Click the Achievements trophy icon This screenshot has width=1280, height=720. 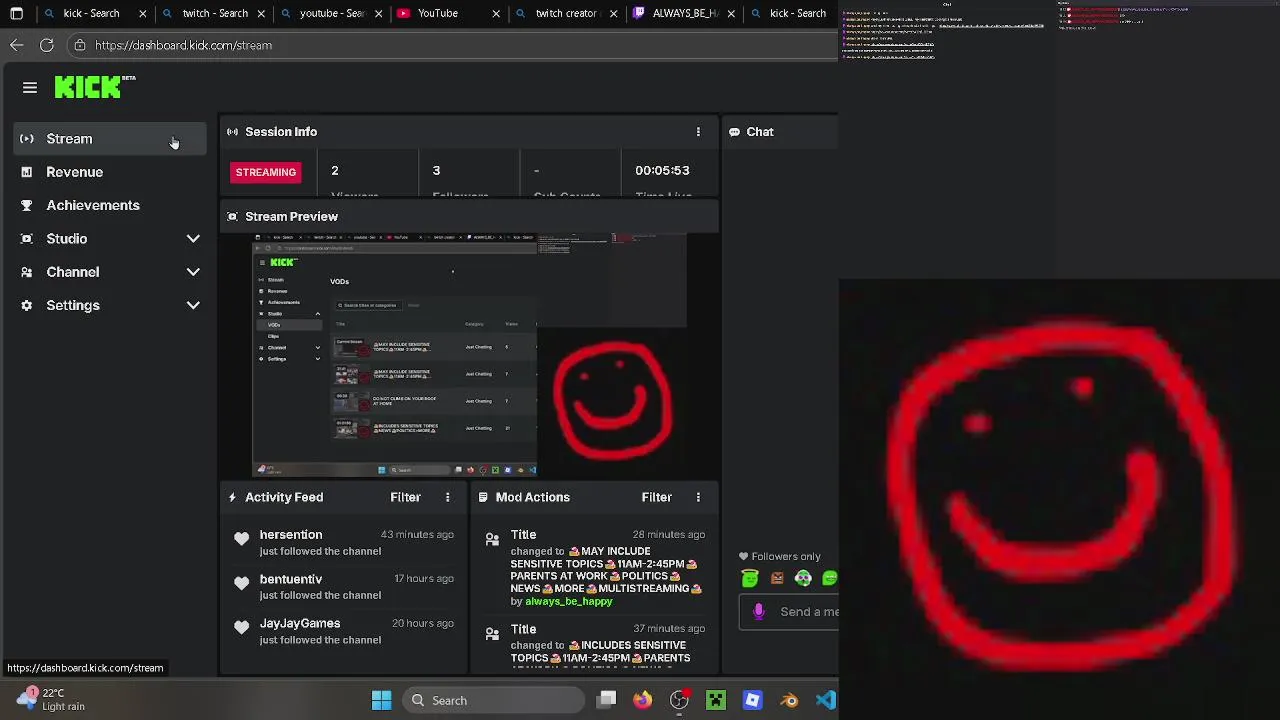27,205
